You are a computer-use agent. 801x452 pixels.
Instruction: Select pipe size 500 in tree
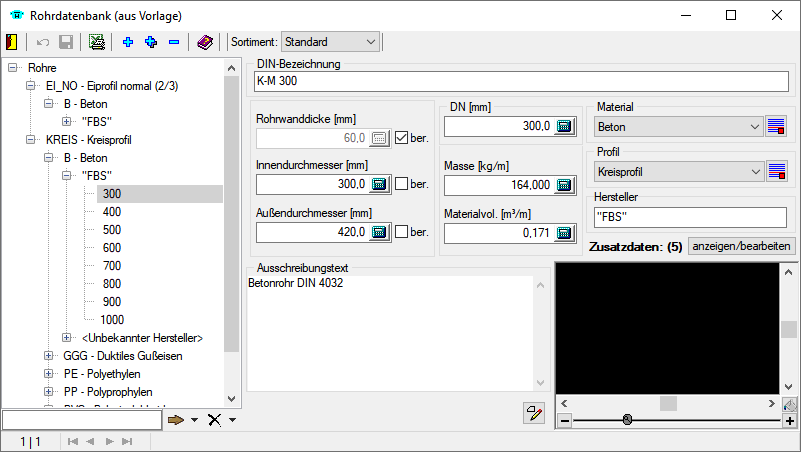tap(111, 230)
